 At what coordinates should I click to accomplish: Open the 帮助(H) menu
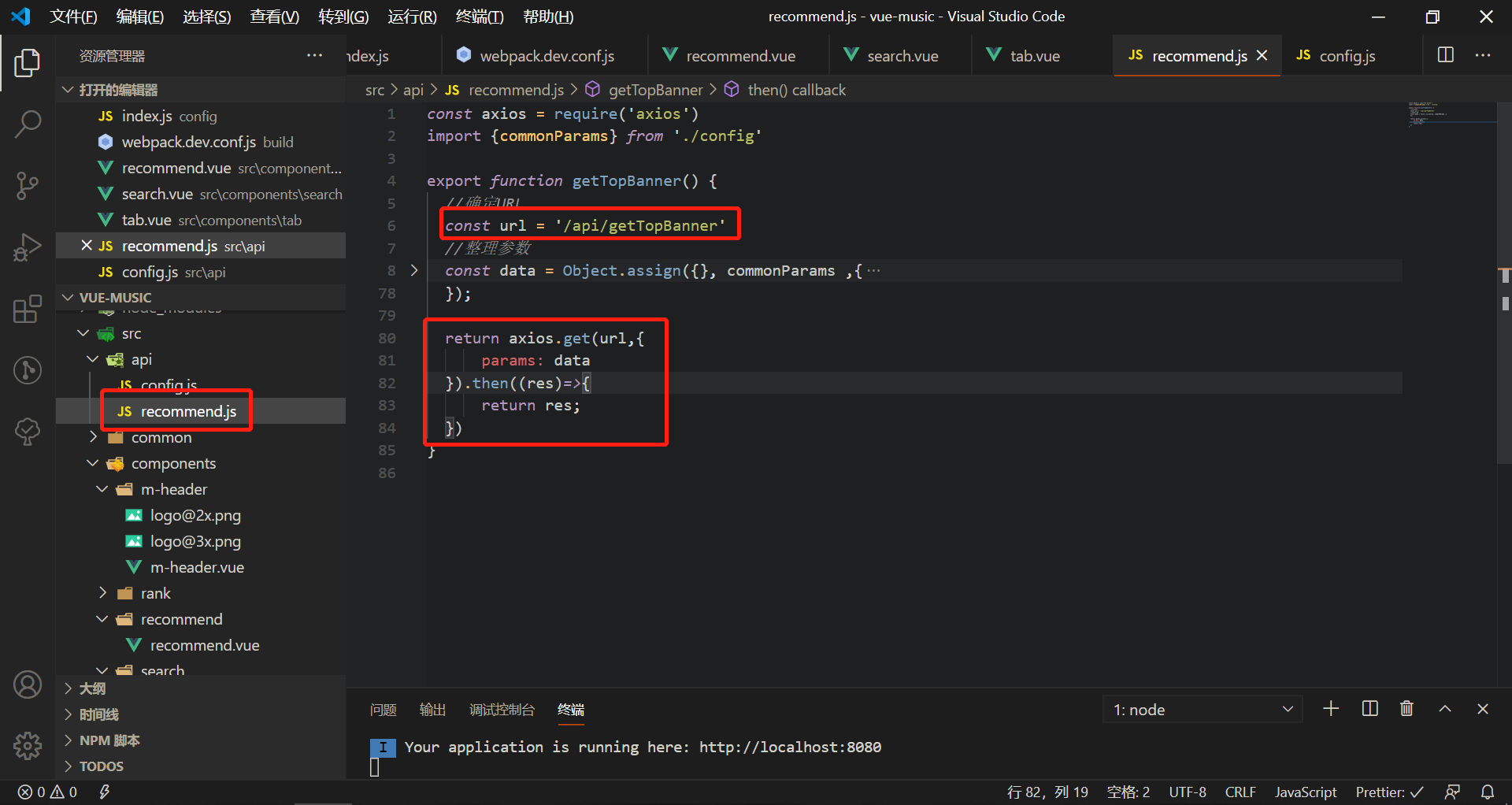(x=548, y=17)
